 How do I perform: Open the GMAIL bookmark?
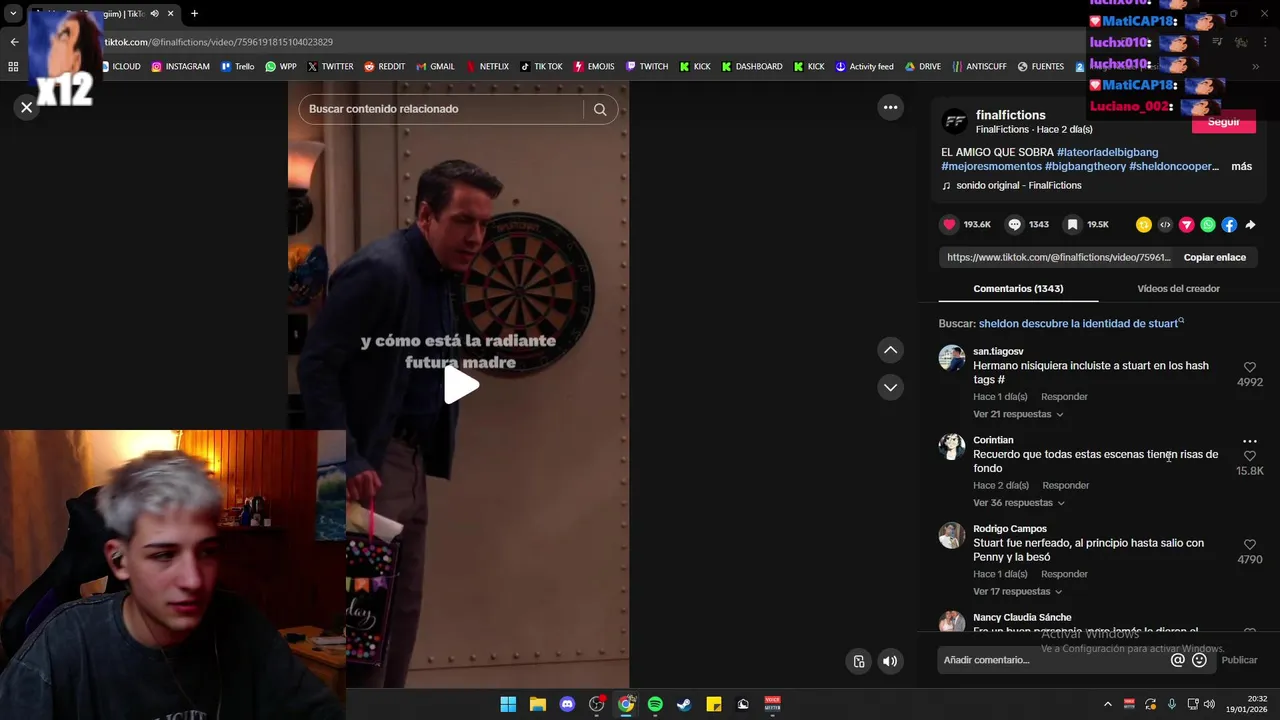(435, 67)
